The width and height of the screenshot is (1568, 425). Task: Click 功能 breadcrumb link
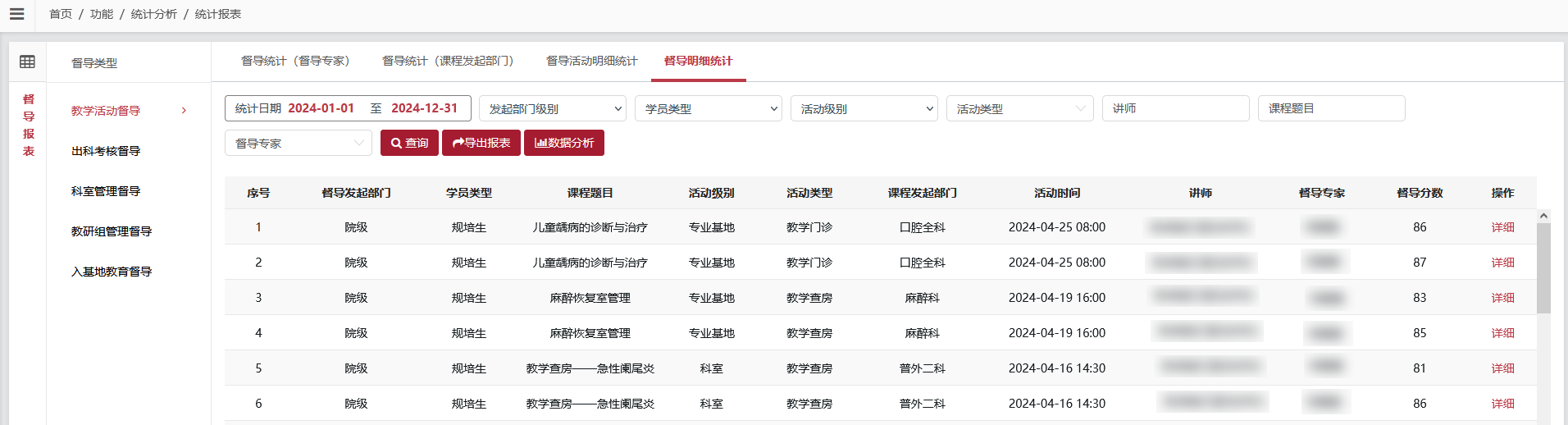pyautogui.click(x=102, y=14)
